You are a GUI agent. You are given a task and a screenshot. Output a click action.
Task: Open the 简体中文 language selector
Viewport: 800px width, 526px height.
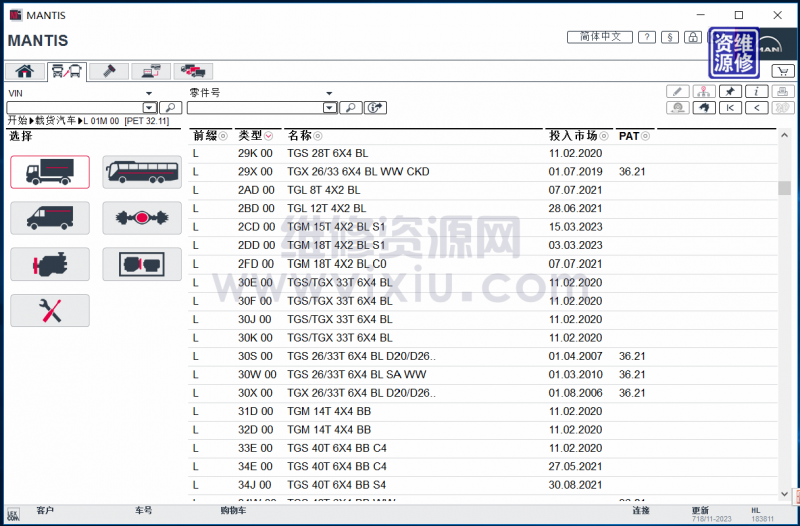pyautogui.click(x=600, y=37)
